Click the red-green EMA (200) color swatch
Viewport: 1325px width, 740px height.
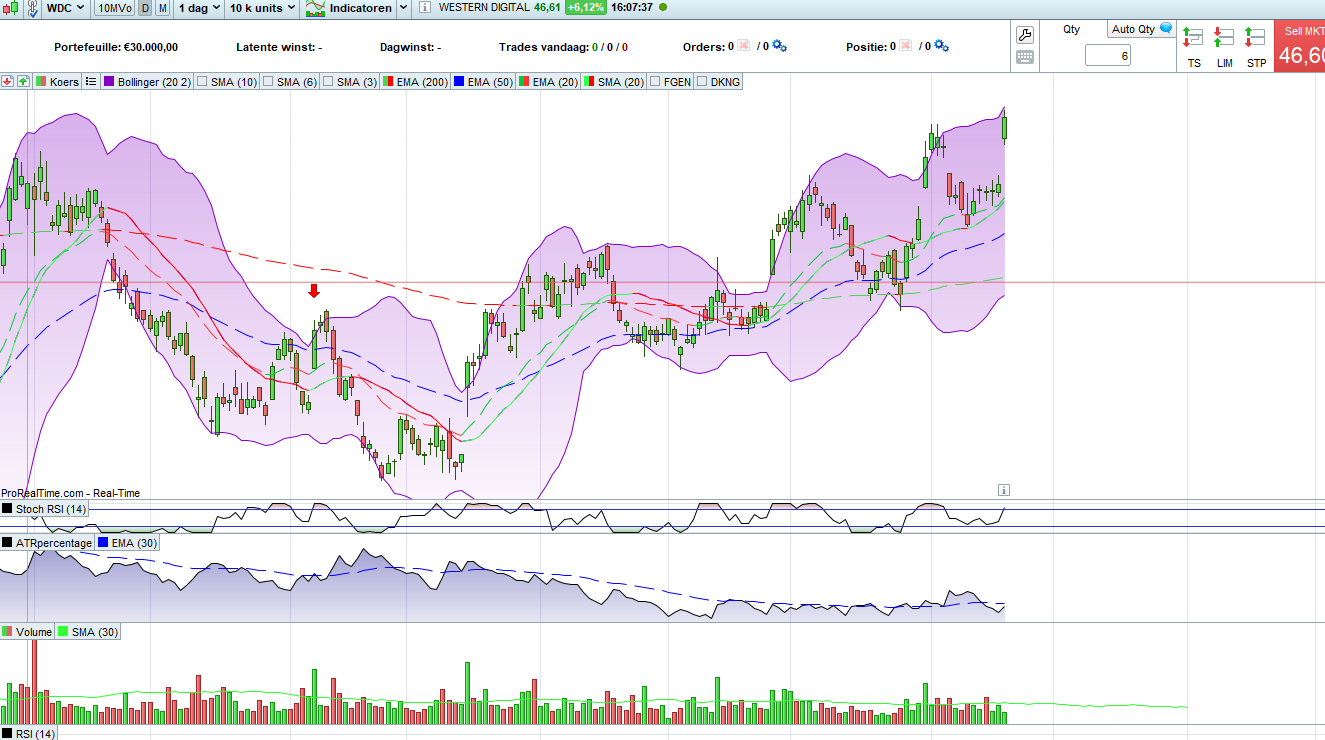387,82
